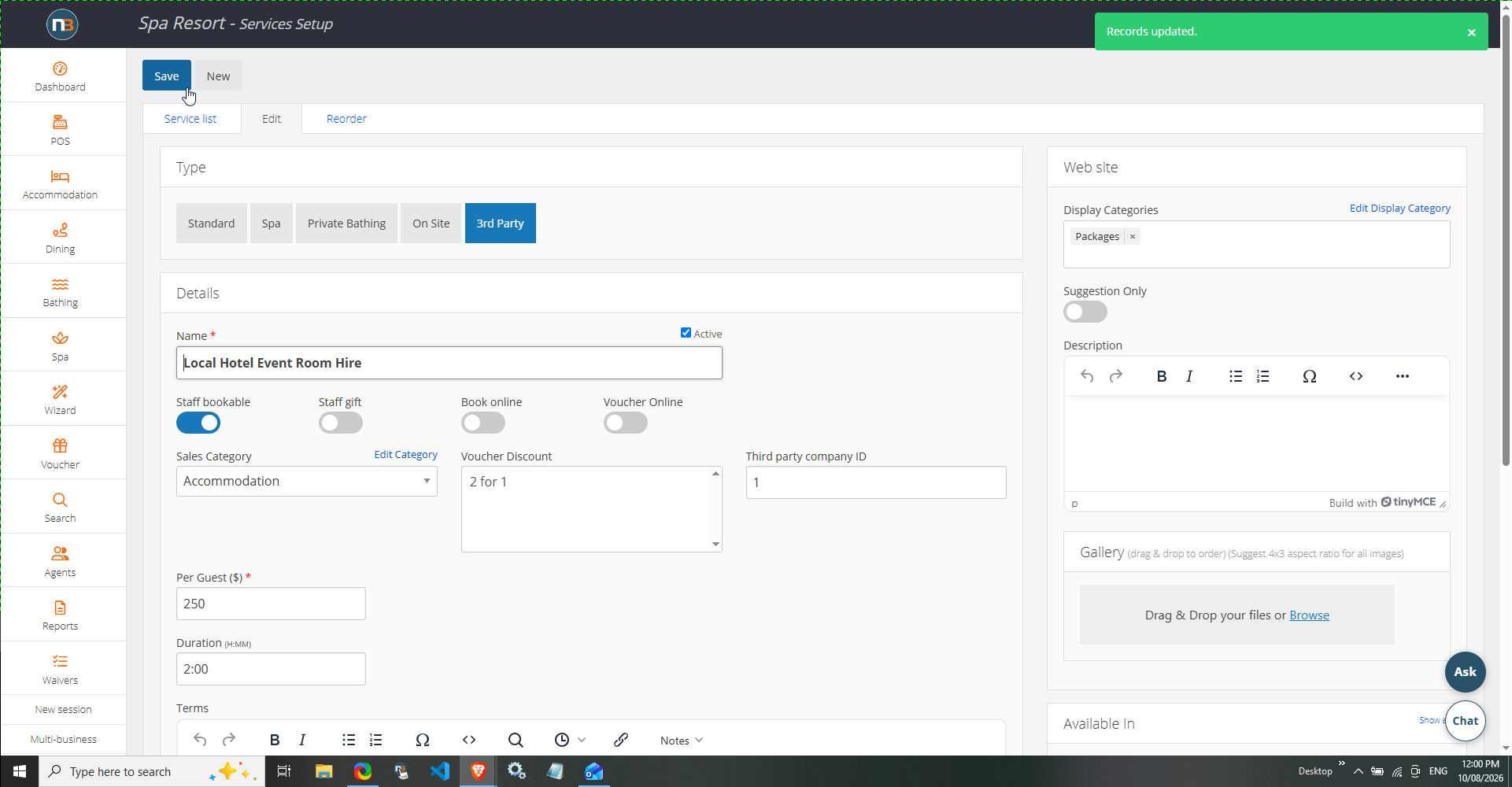1512x787 pixels.
Task: Click the service Name field
Action: 449,363
